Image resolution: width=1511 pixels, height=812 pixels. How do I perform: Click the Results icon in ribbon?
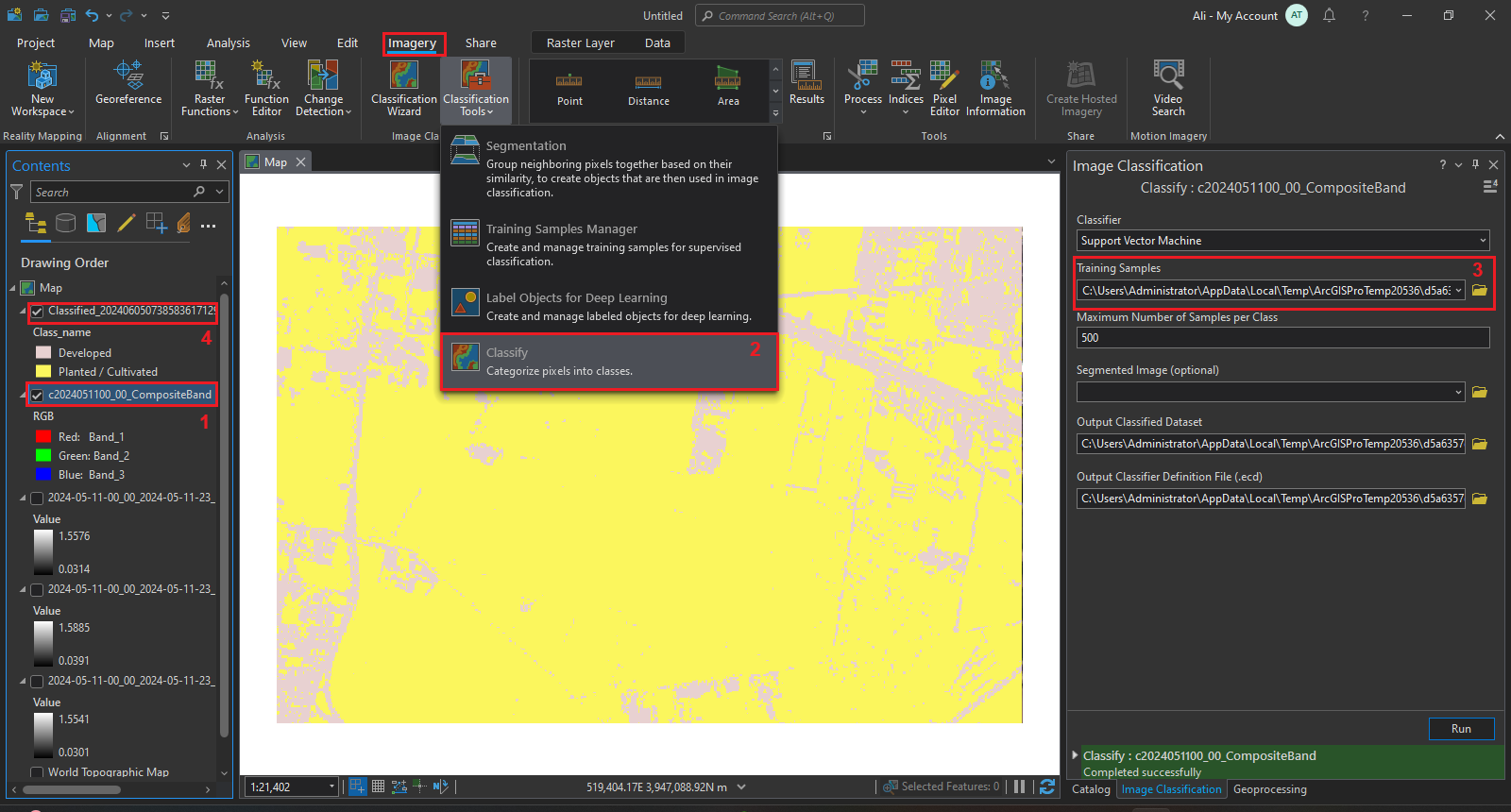(806, 83)
